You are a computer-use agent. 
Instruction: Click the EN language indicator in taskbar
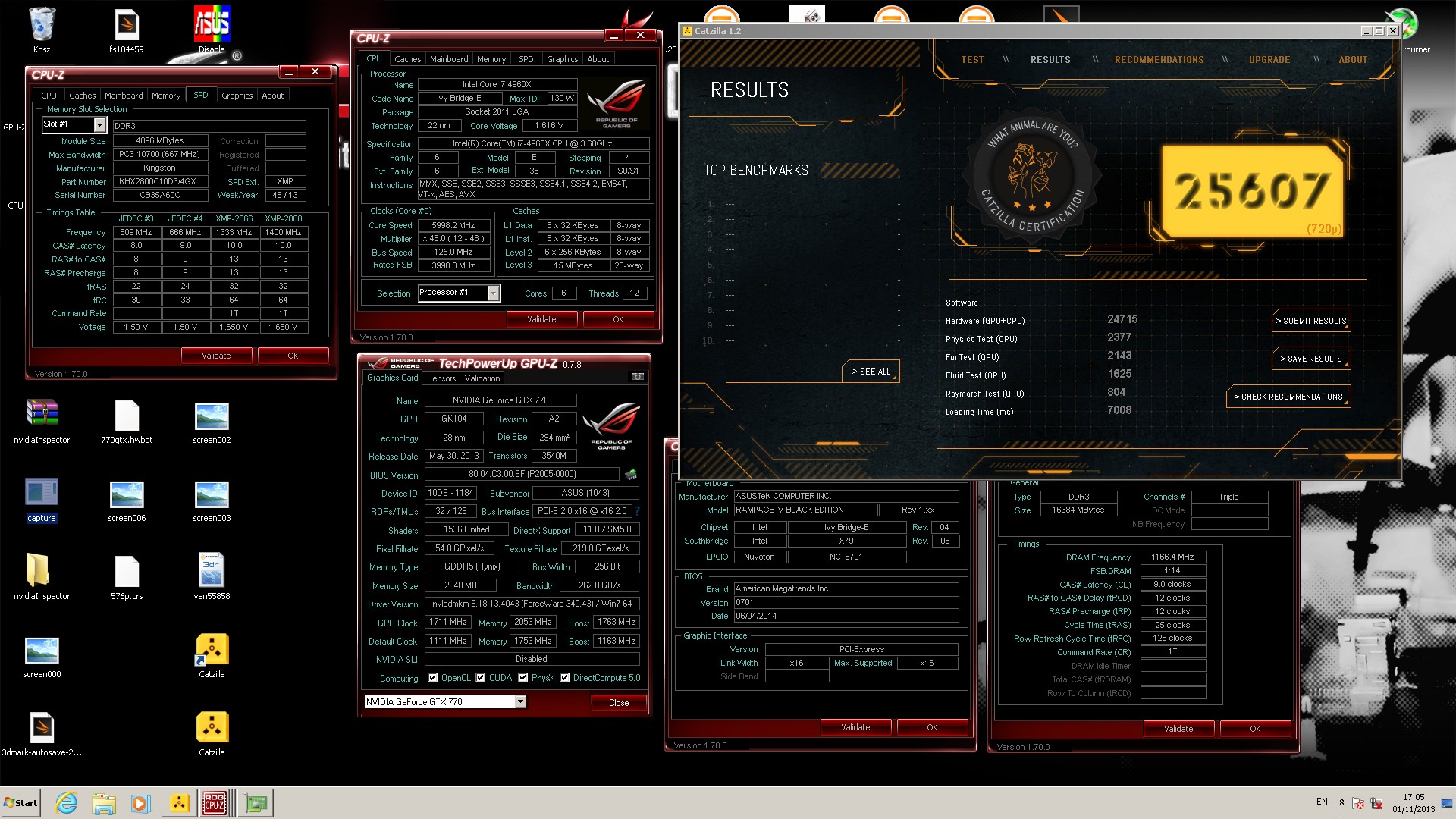click(x=1322, y=802)
